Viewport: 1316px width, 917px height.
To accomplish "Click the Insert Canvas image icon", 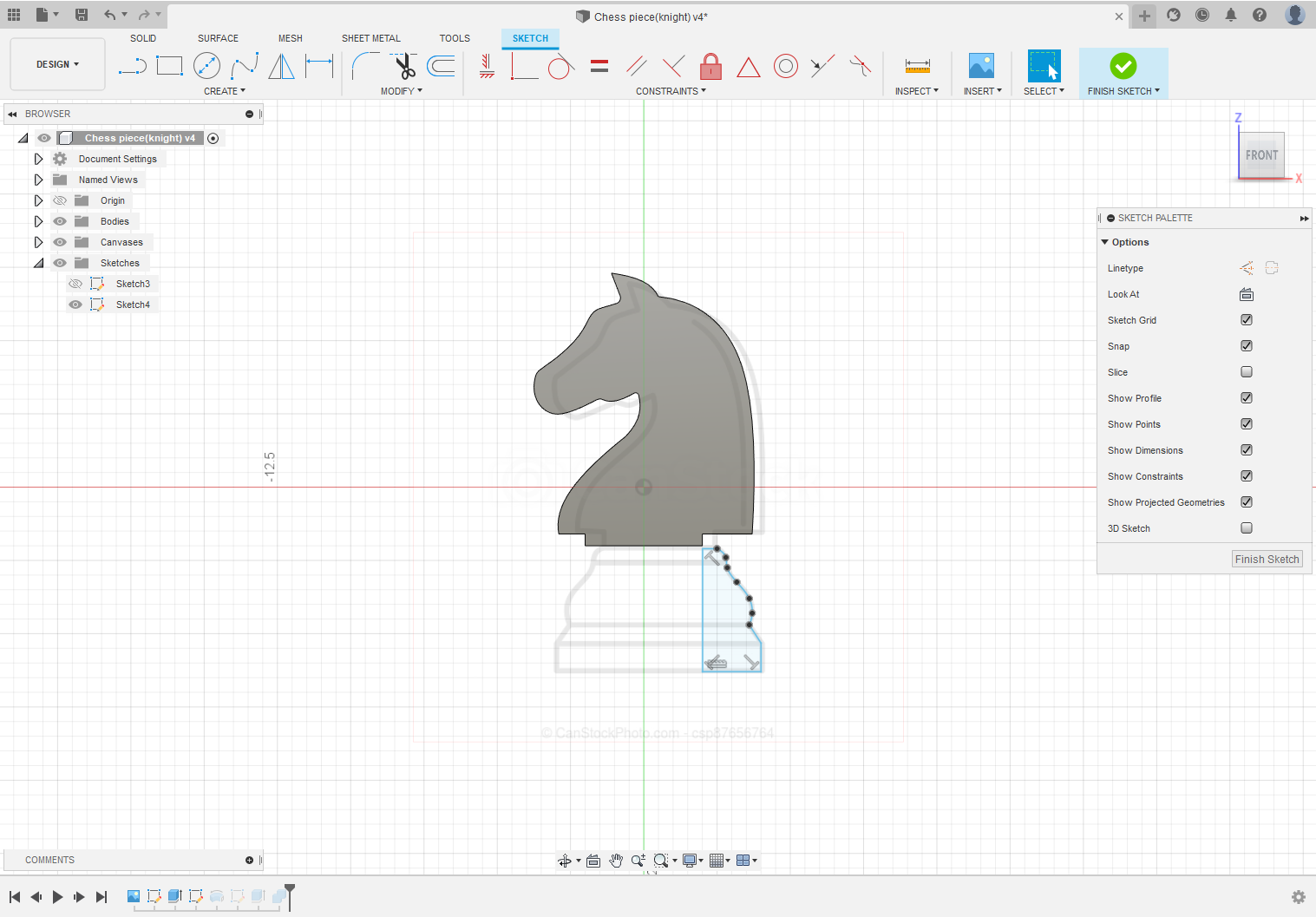I will point(981,66).
